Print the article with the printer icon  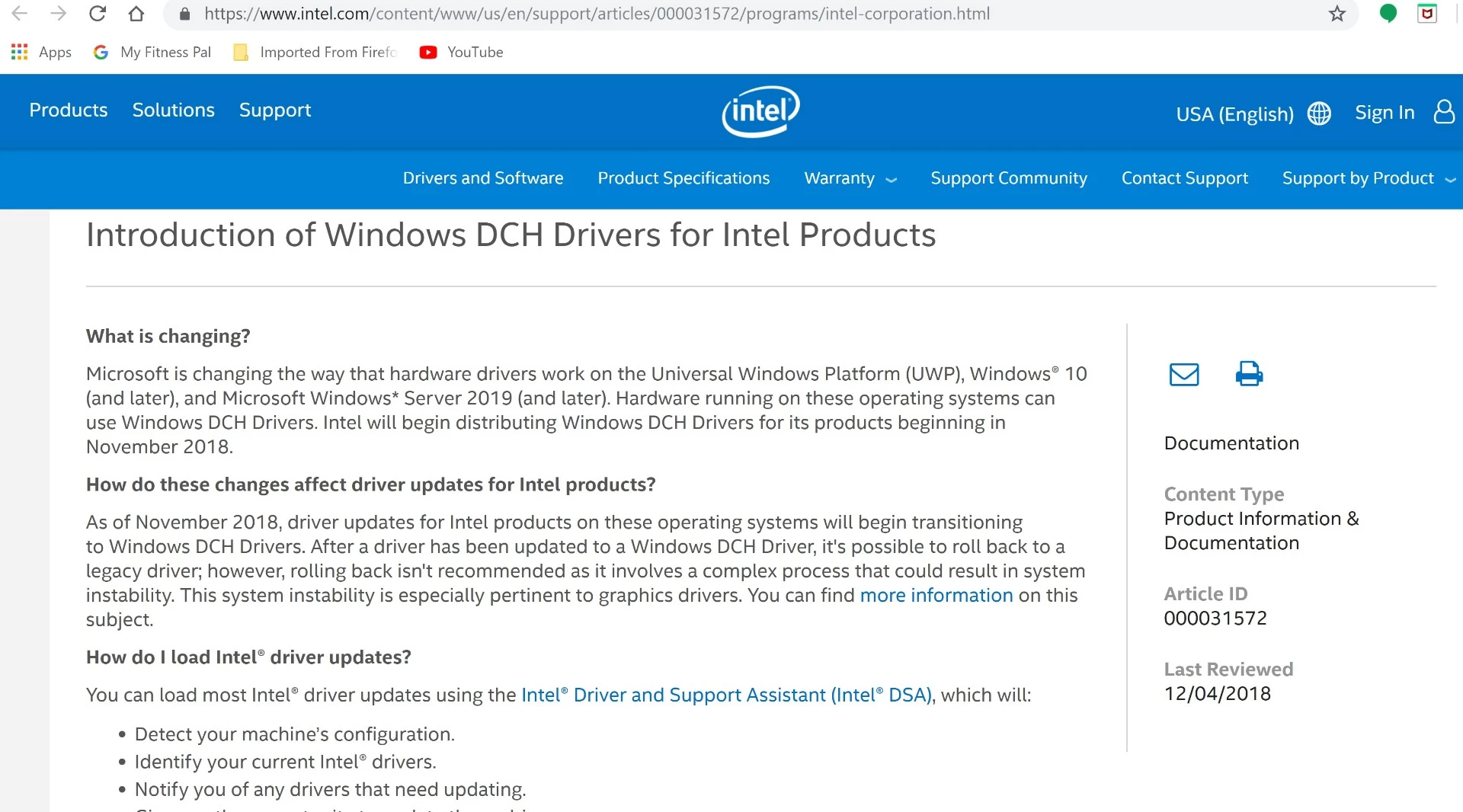tap(1249, 374)
